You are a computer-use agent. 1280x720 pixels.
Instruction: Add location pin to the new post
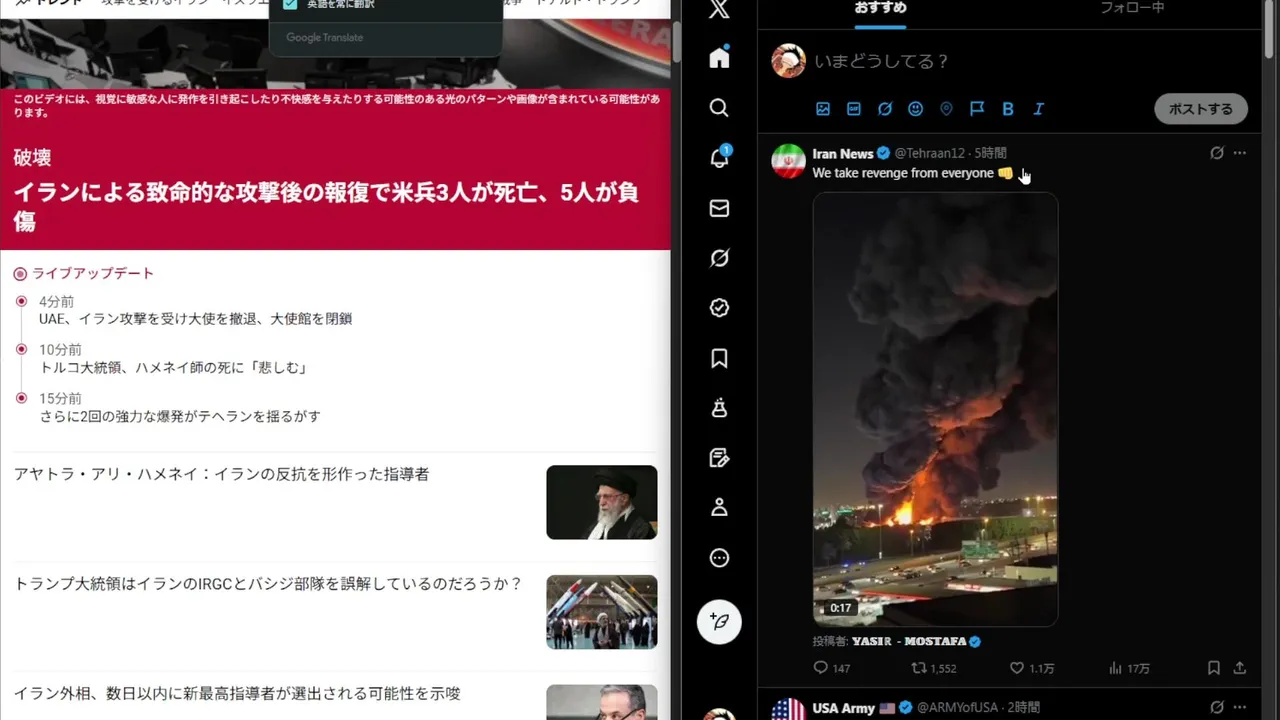[x=946, y=109]
